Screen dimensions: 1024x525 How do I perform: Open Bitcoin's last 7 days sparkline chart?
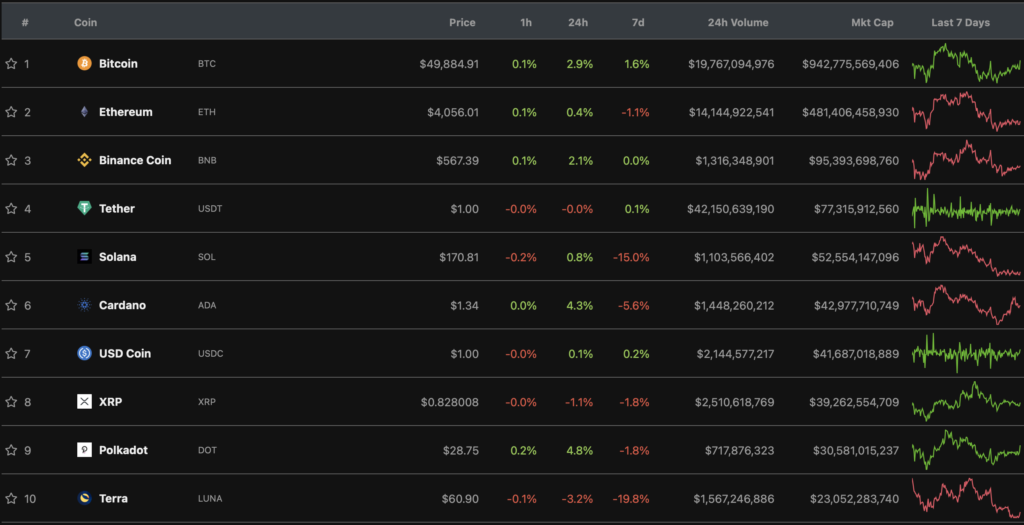coord(965,64)
